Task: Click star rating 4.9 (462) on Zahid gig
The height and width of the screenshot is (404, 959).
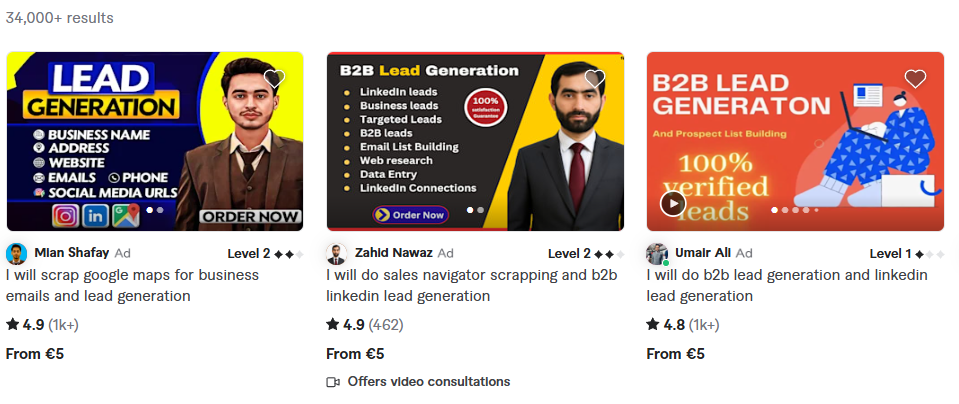Action: [x=365, y=325]
